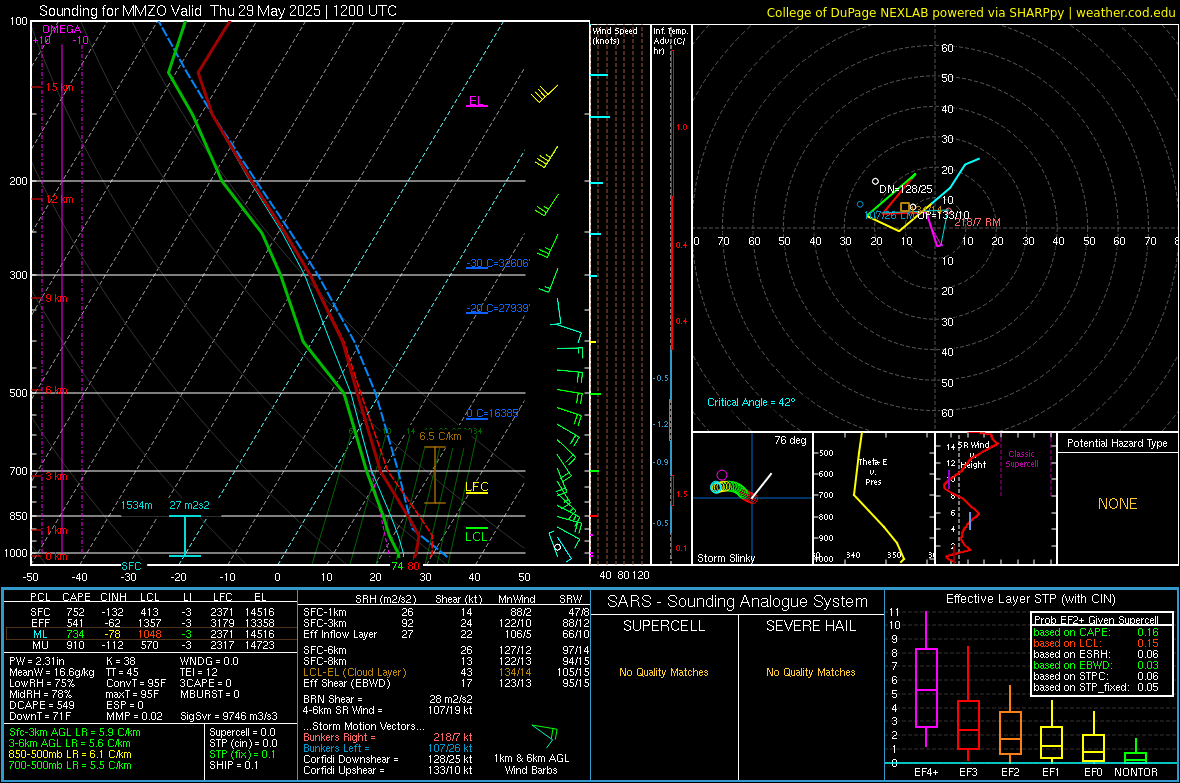Click the NONE hazard type result

(x=1118, y=504)
